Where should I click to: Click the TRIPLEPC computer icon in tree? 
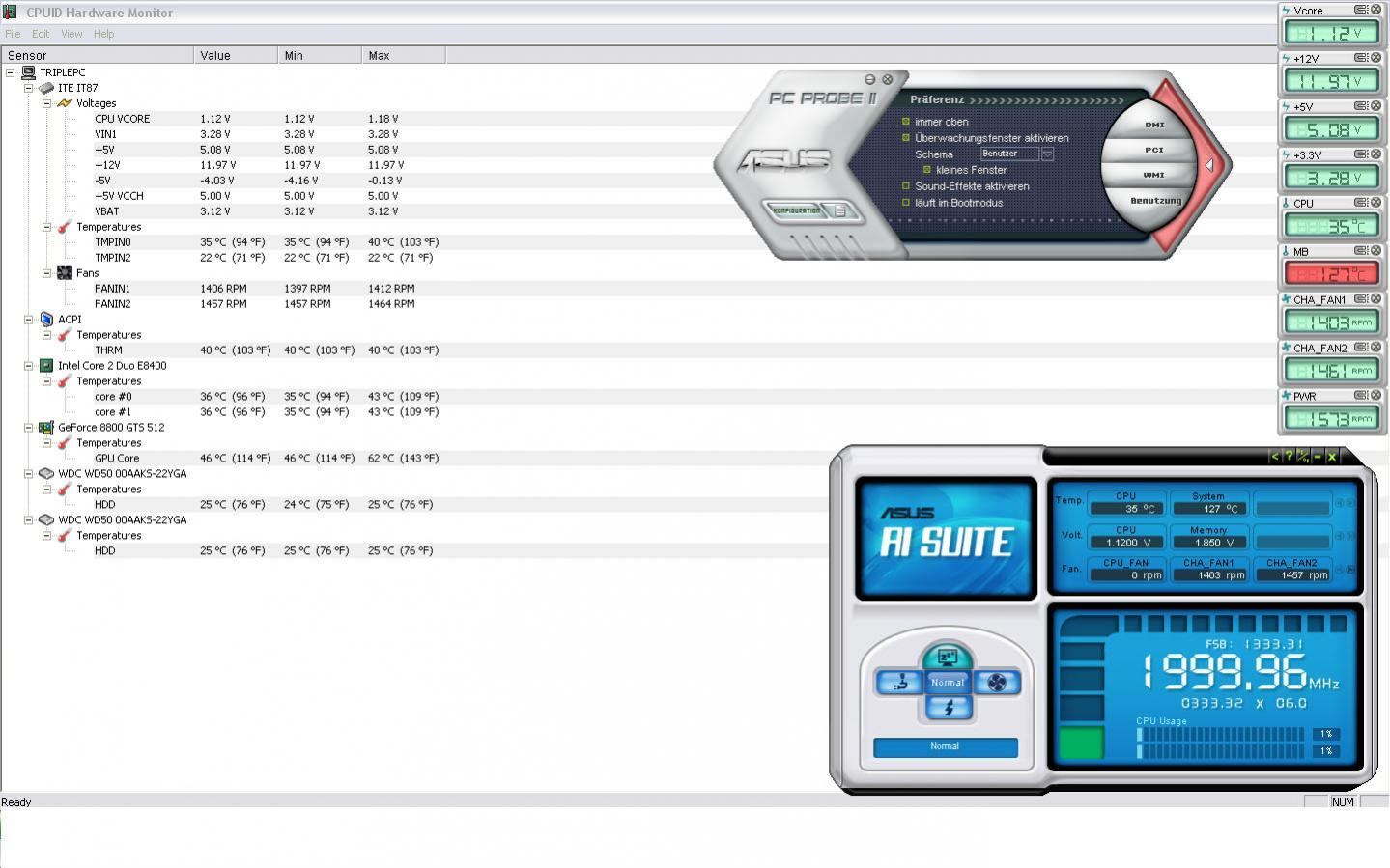(28, 72)
